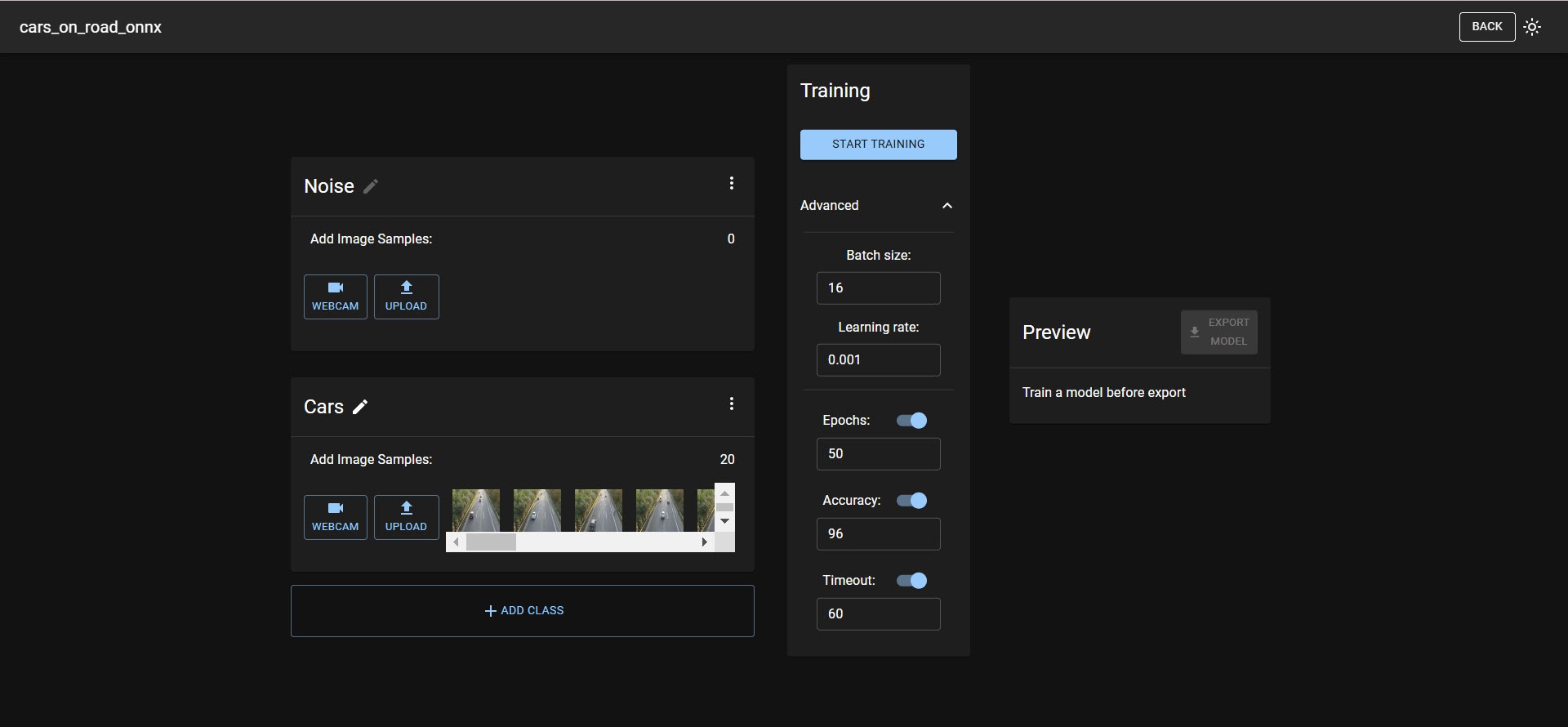Viewport: 1568px width, 727px height.
Task: Click Webcam button in Noise class
Action: pos(335,297)
